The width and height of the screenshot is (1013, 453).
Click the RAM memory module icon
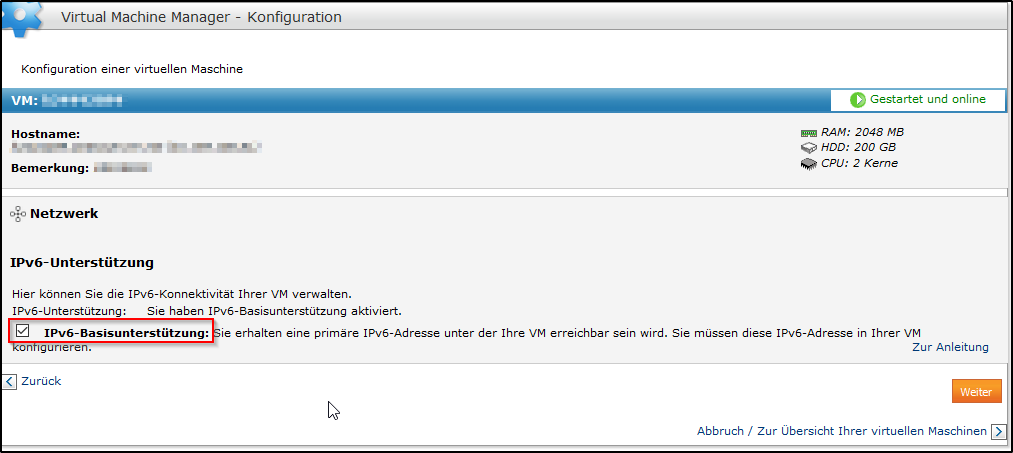pos(808,133)
